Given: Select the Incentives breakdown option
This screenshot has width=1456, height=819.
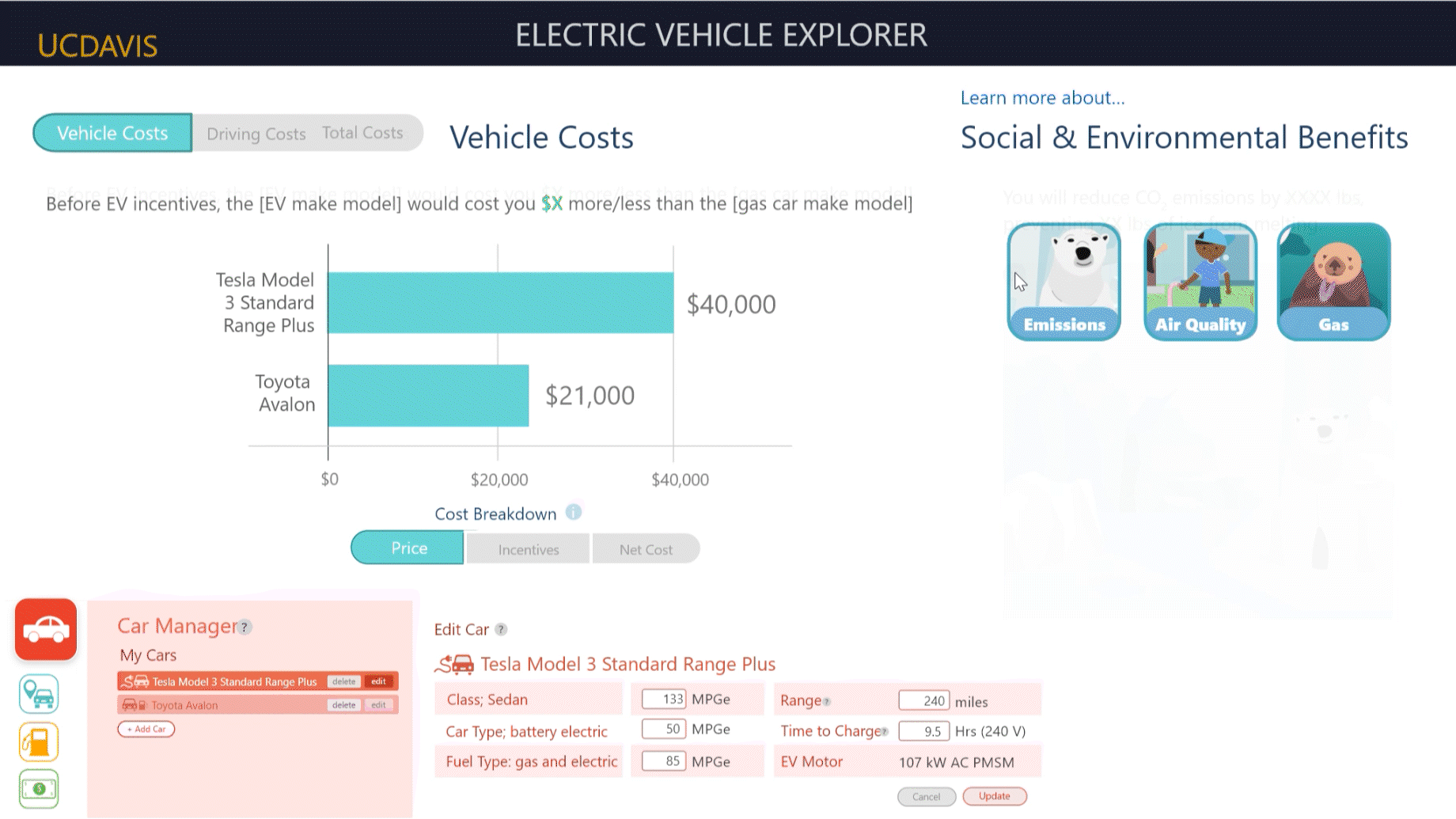Looking at the screenshot, I should [528, 549].
